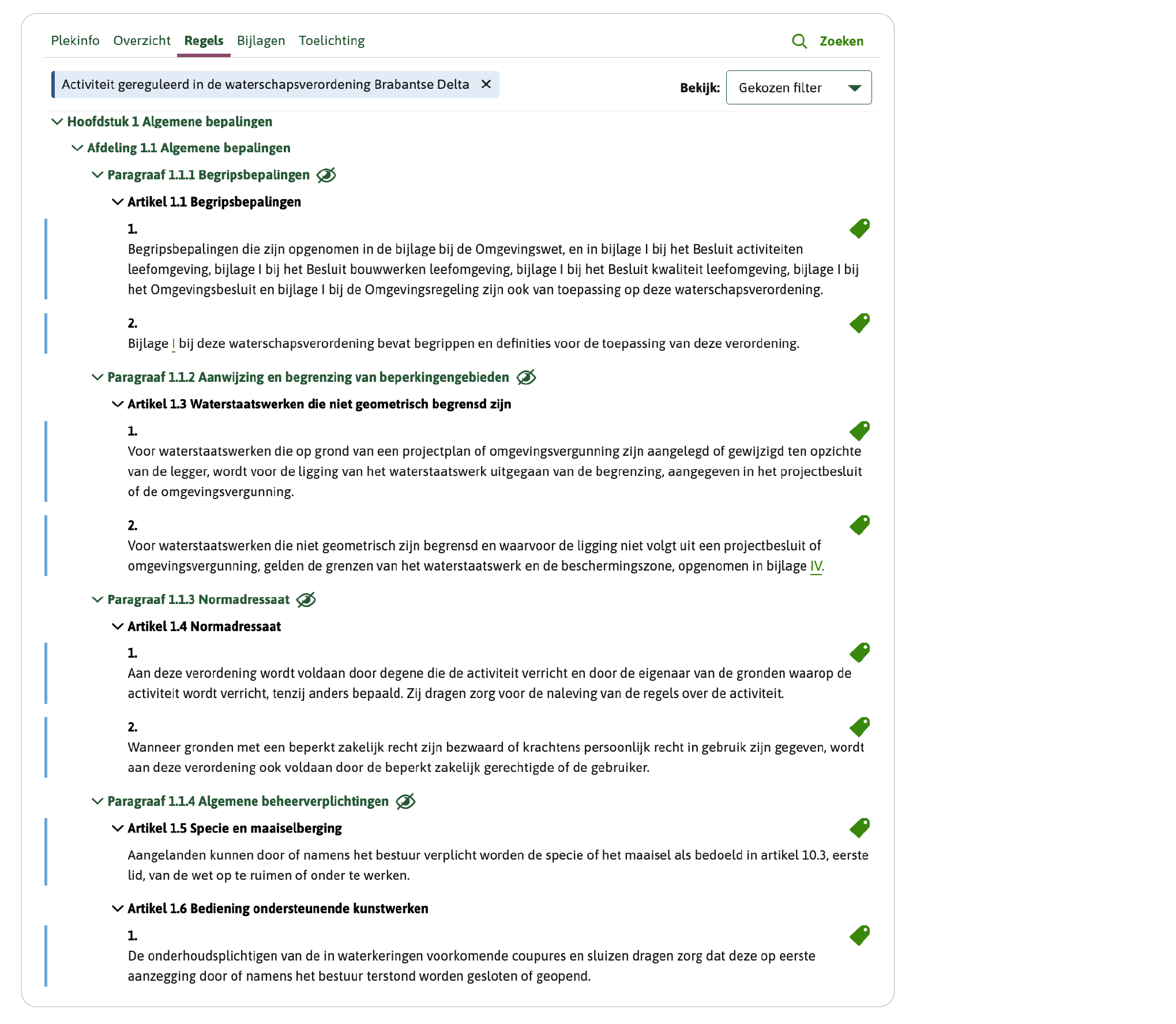This screenshot has height=1024, width=1176.
Task: Collapse Hoofdstuk 1 Algemene bepalingen
Action: click(57, 122)
